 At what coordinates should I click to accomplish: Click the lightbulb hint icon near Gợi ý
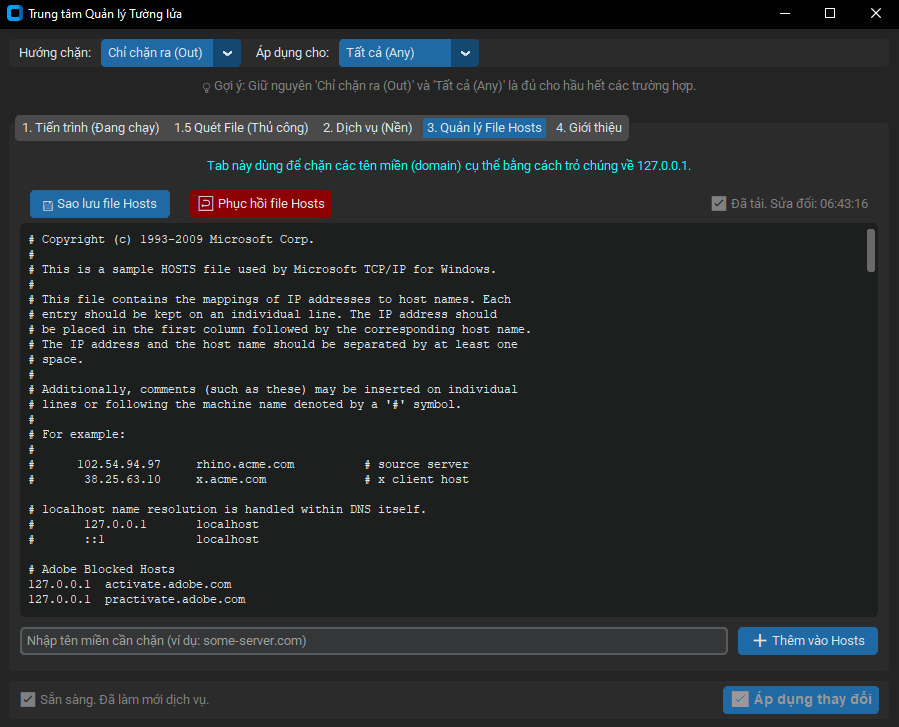[x=206, y=87]
